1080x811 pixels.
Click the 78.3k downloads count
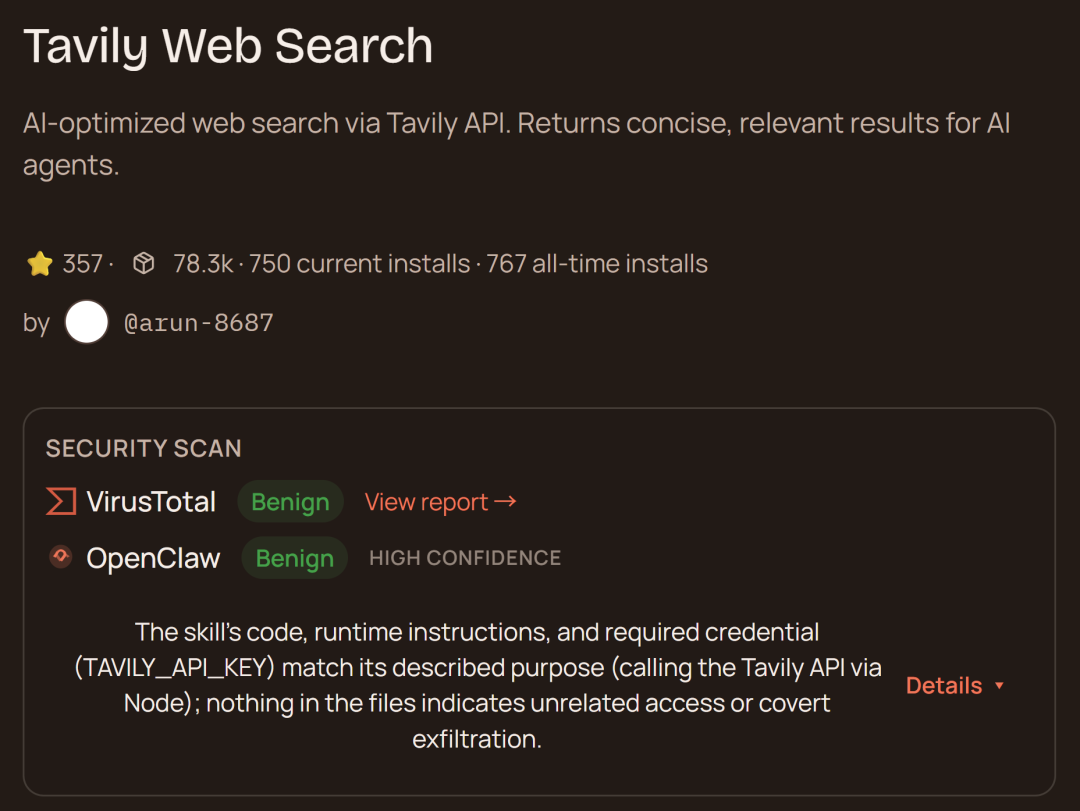(x=203, y=264)
